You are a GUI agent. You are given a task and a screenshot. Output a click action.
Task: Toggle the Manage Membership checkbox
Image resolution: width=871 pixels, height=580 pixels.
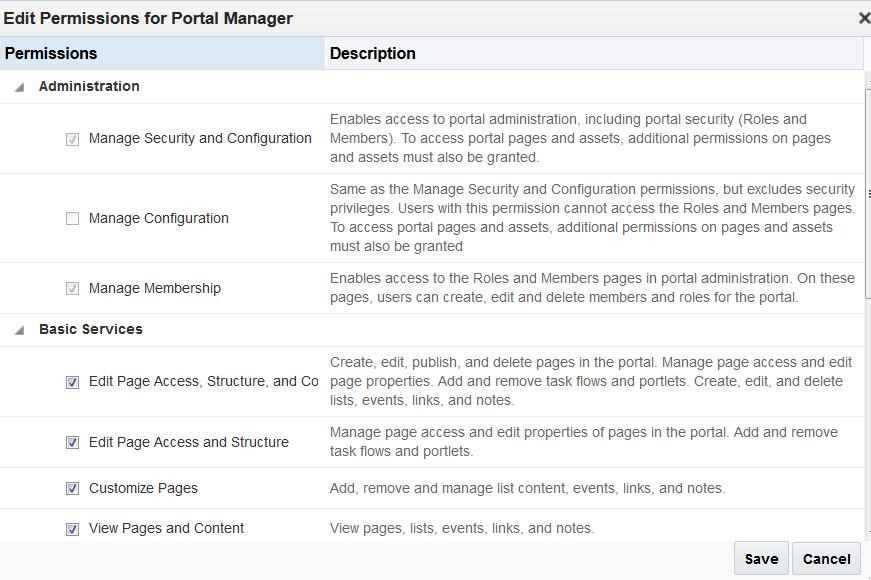click(x=72, y=289)
